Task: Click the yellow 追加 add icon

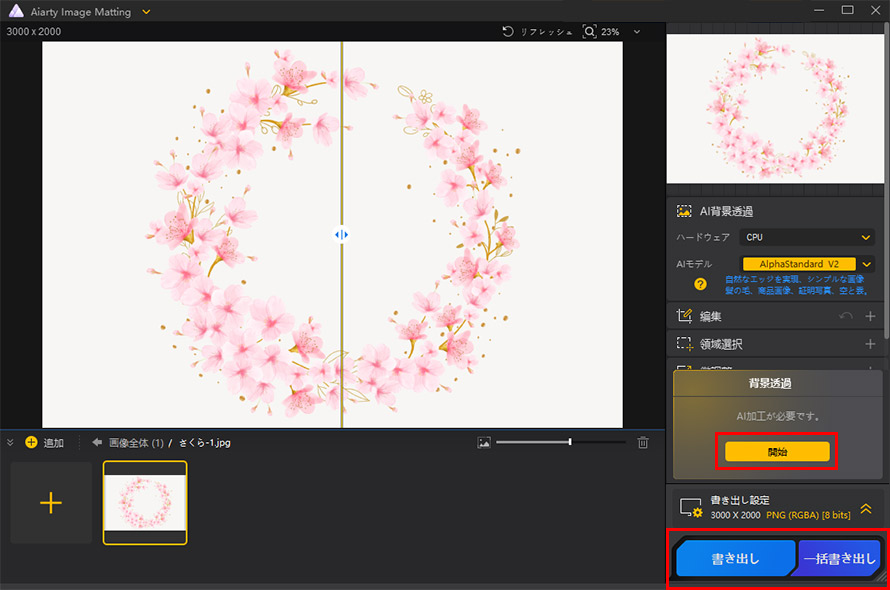Action: (30, 442)
